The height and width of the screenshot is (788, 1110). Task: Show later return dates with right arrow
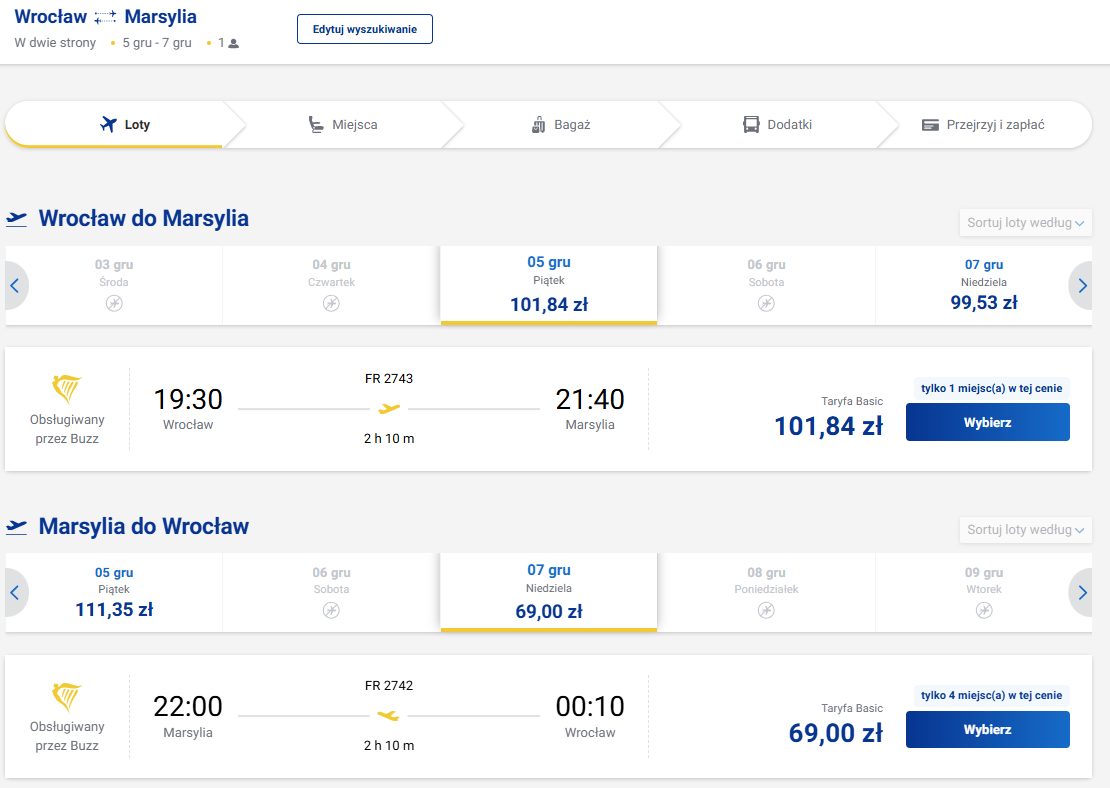(x=1082, y=593)
